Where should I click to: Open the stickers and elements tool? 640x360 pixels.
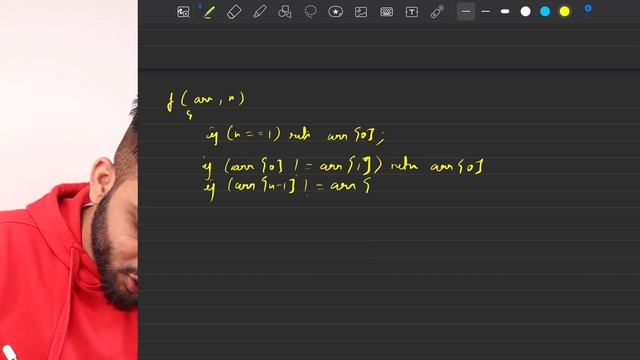pos(336,12)
